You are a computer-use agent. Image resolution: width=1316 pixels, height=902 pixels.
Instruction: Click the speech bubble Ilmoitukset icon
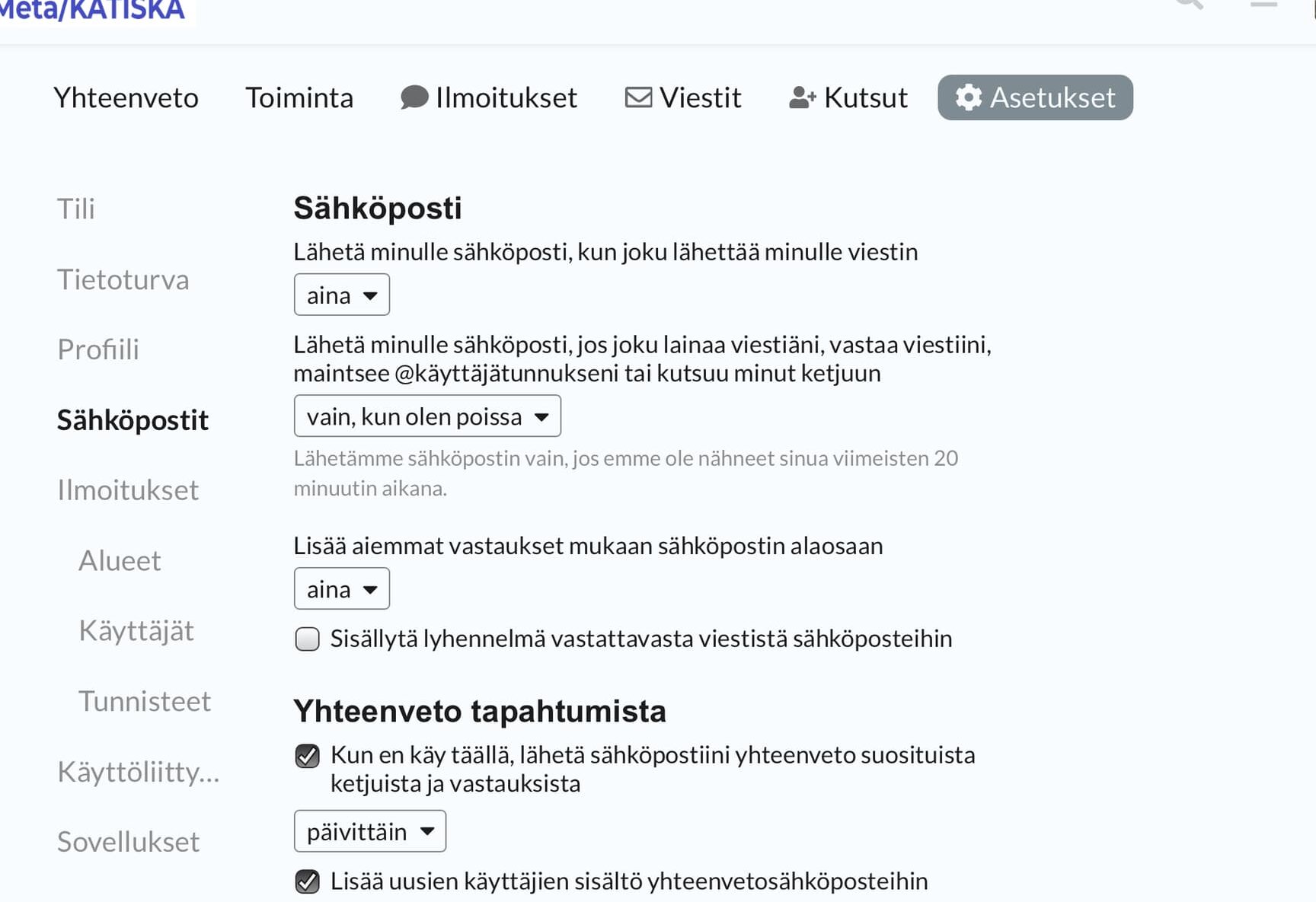tap(414, 97)
